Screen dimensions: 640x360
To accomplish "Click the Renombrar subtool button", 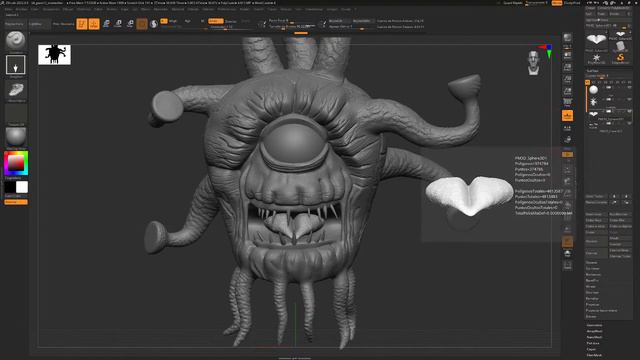I will point(596,214).
